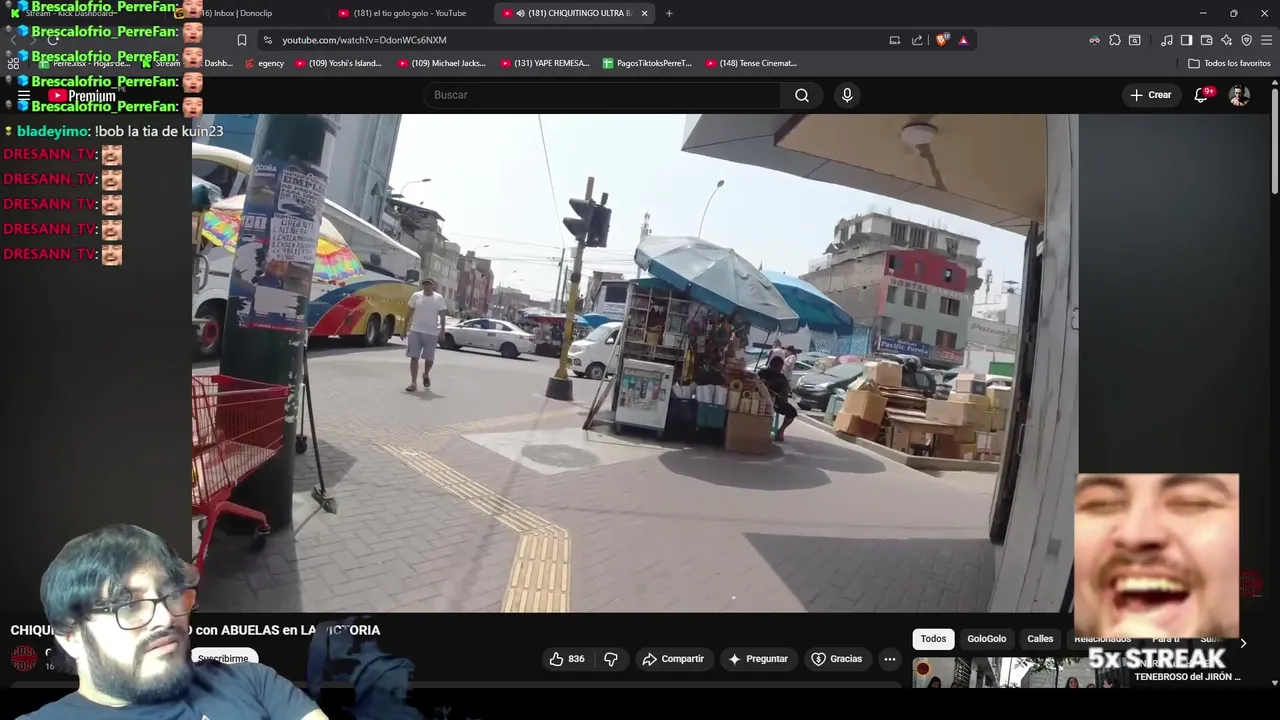Open YAPE REMESA bookmark
The image size is (1280, 720).
pyautogui.click(x=544, y=63)
